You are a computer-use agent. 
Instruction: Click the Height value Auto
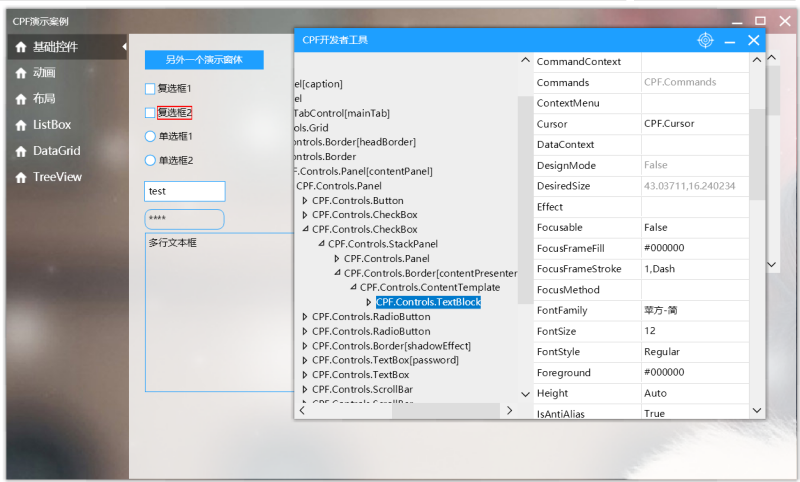(695, 393)
